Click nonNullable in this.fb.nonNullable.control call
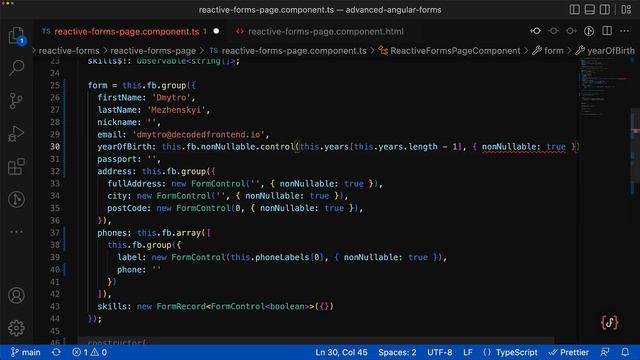Screen dimensions: 640x360 pos(228,147)
